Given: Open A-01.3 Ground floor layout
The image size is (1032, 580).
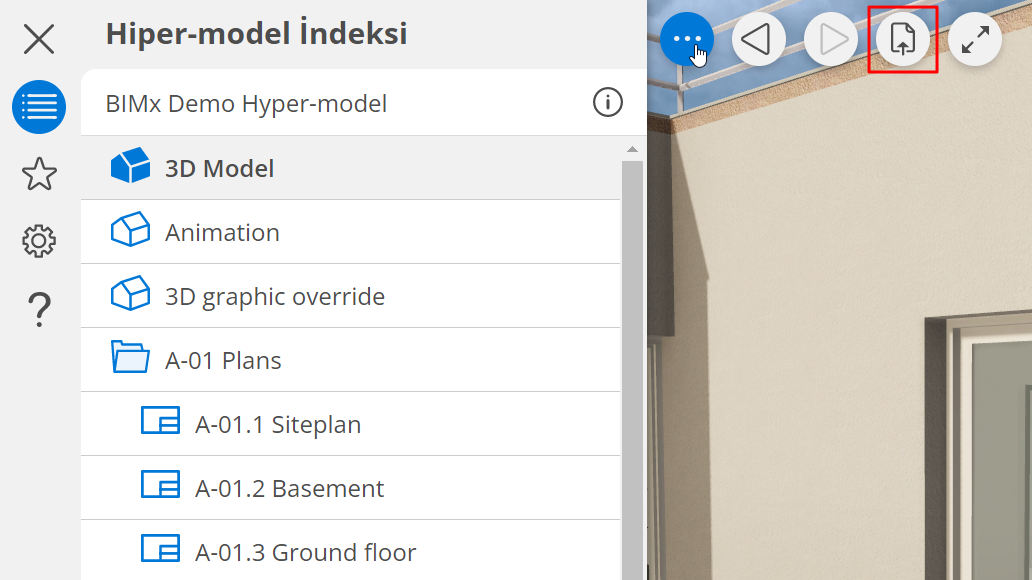Looking at the screenshot, I should [x=305, y=552].
